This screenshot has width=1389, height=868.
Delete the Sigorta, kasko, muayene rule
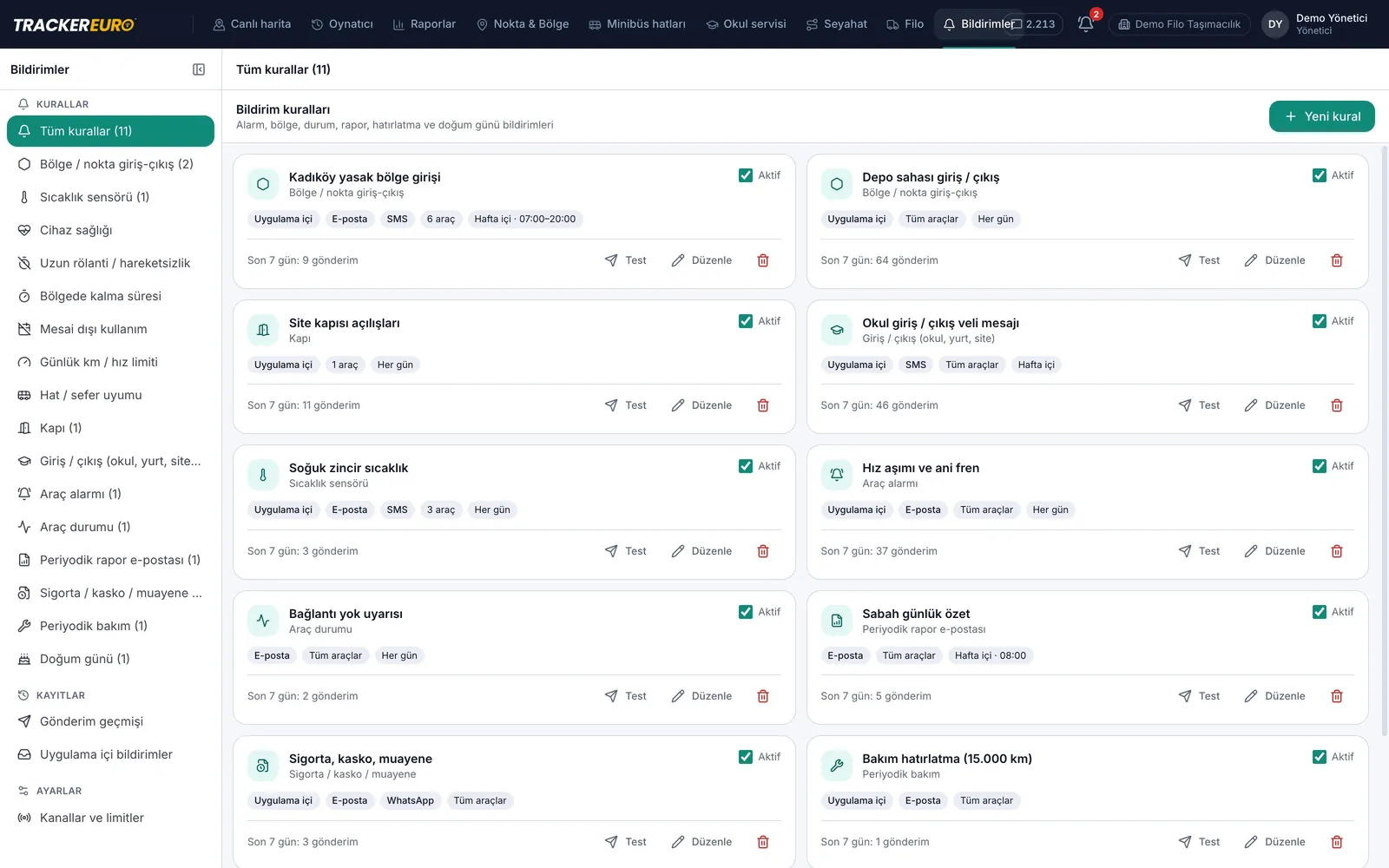click(763, 842)
